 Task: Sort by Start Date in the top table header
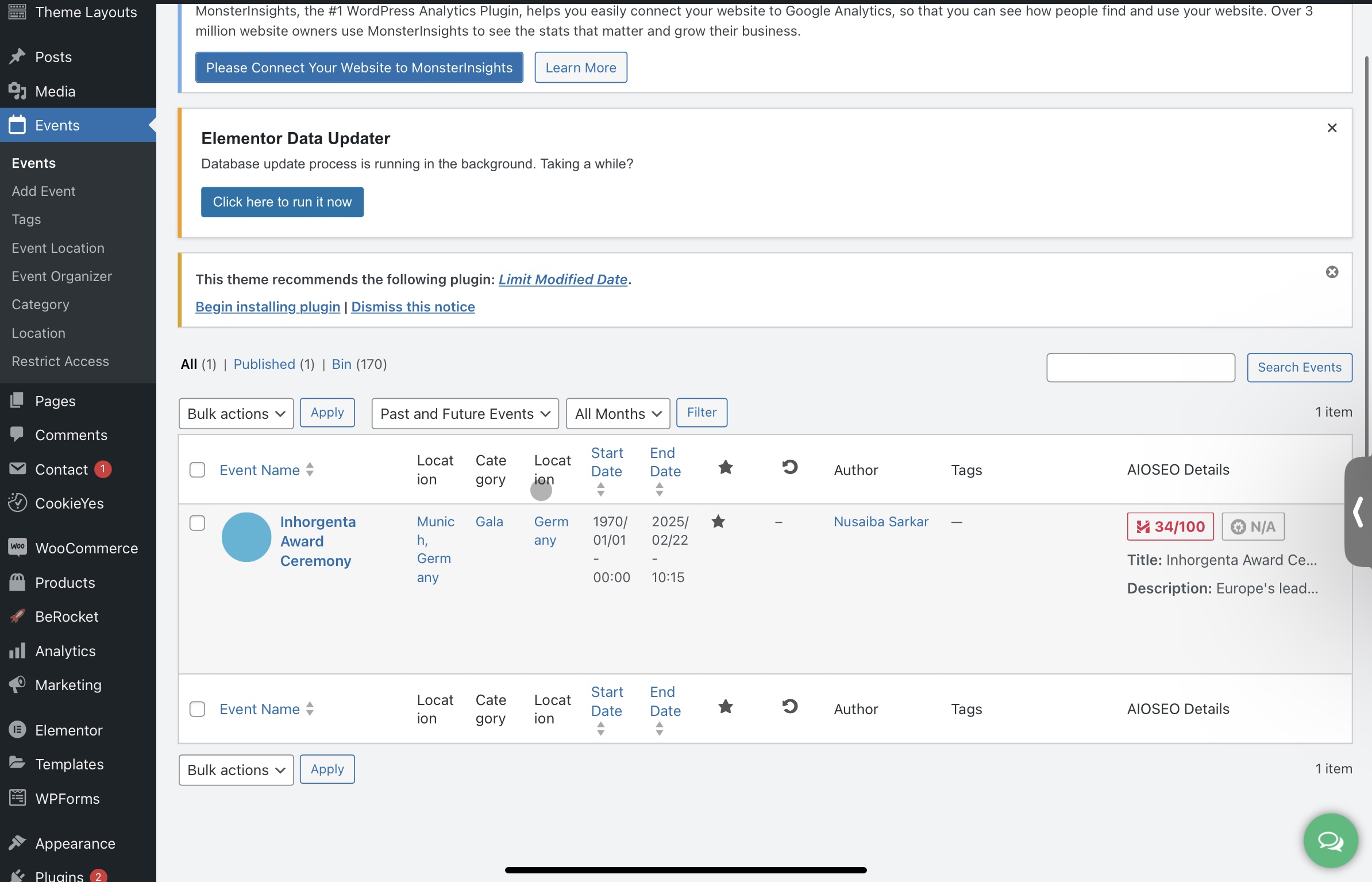(607, 471)
